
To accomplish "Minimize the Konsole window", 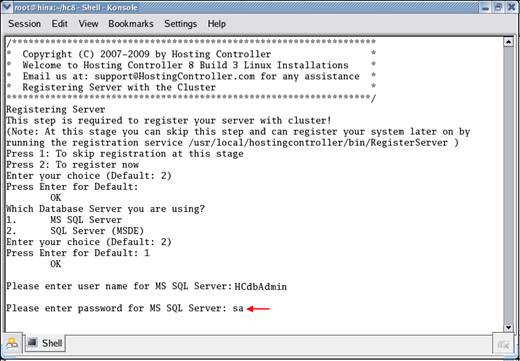I will [485, 8].
